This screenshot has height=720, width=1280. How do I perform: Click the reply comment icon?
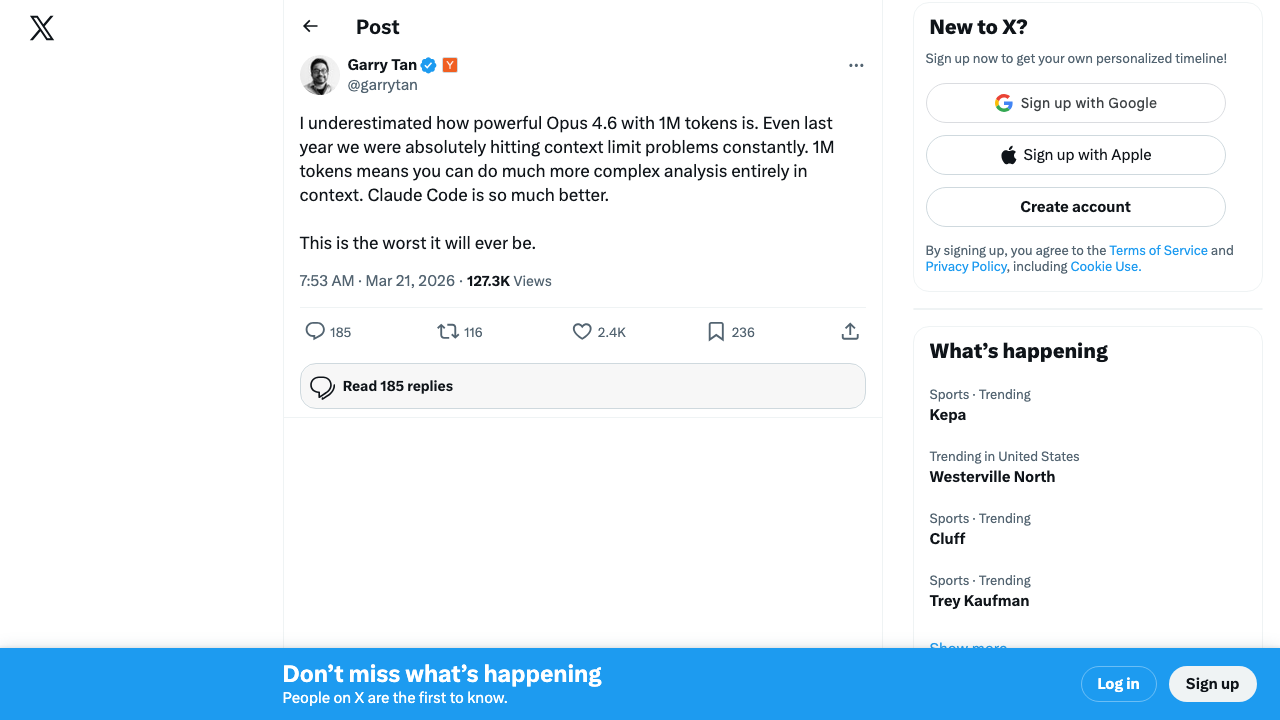click(315, 331)
